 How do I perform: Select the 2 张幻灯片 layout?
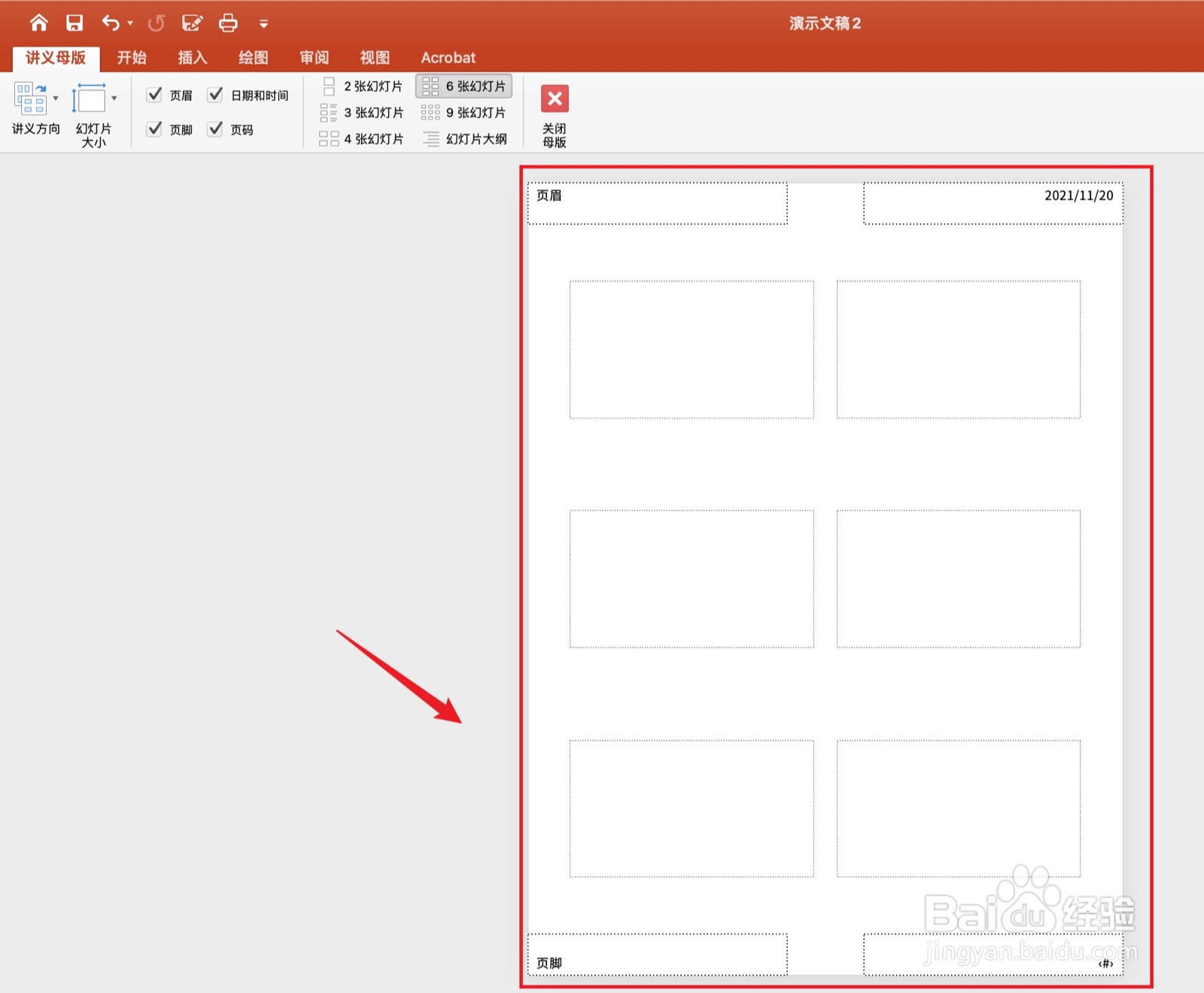(x=362, y=87)
